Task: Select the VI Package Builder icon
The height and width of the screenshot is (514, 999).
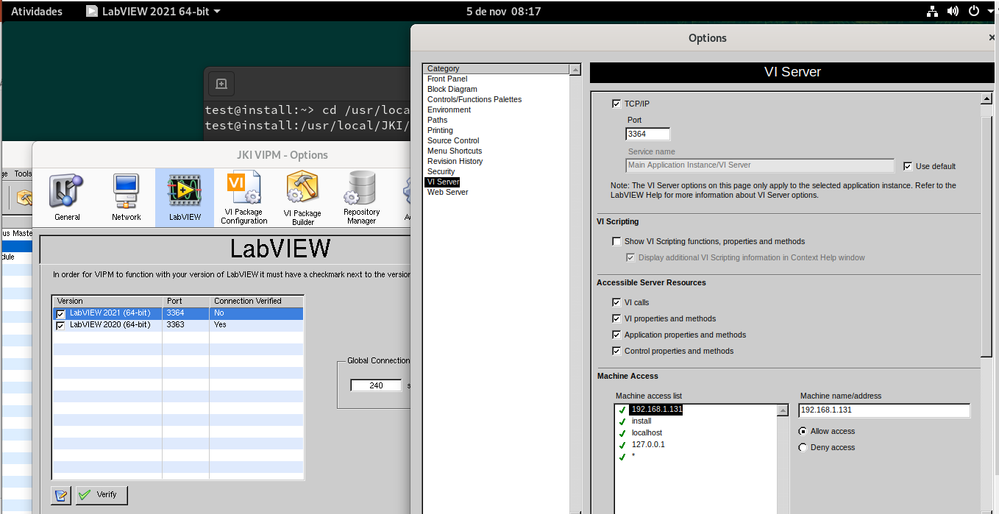Action: point(302,196)
